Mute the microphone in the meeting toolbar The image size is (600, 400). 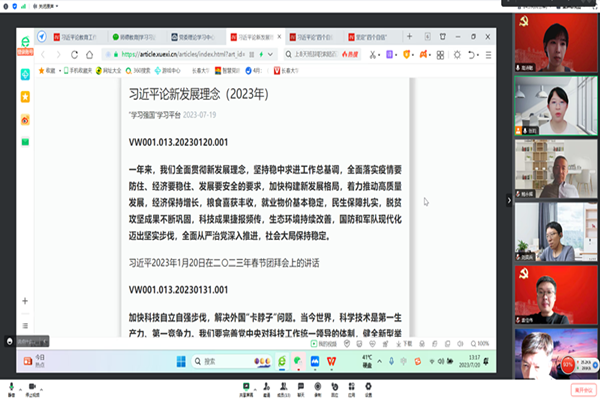[x=12, y=387]
